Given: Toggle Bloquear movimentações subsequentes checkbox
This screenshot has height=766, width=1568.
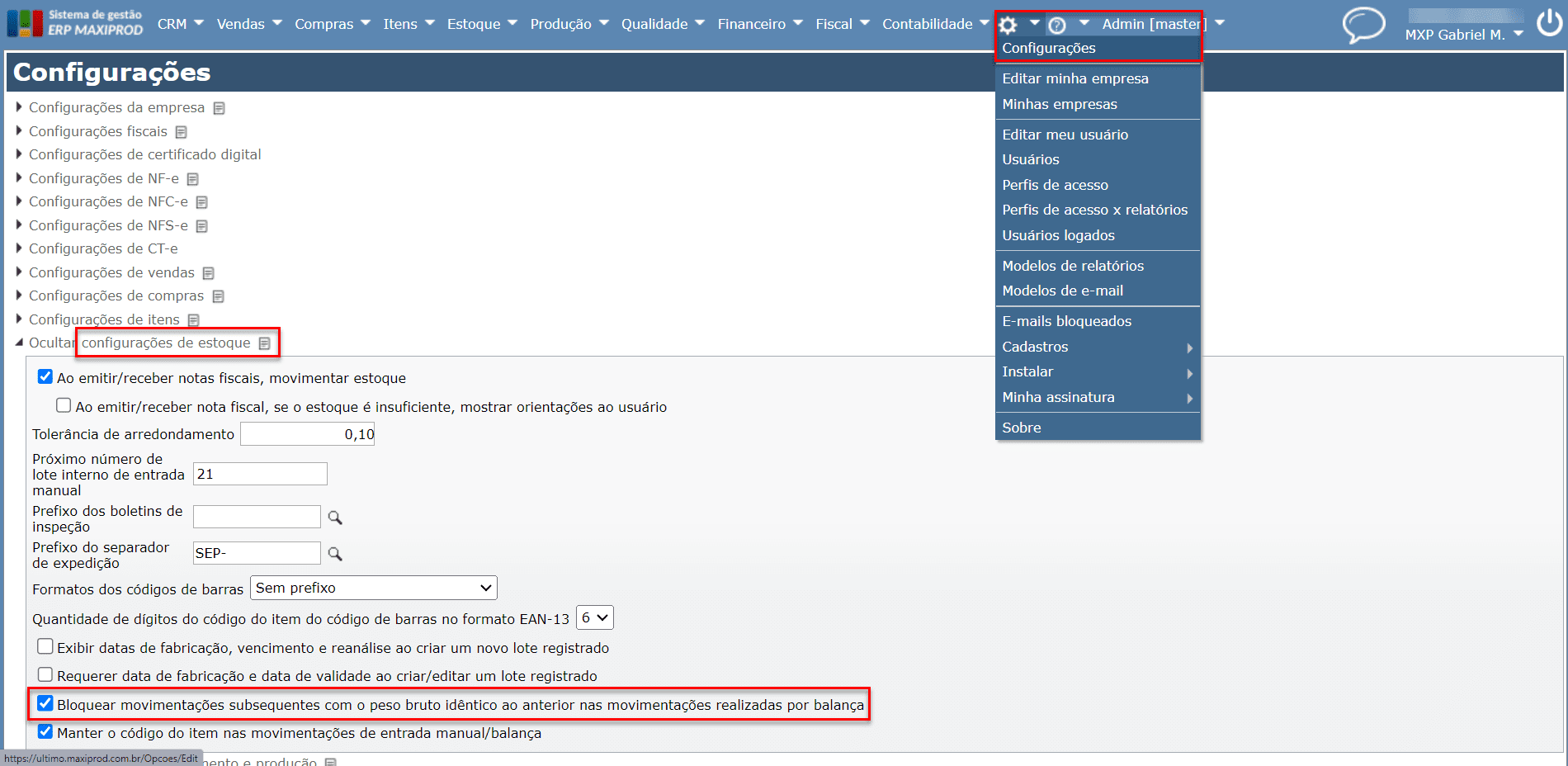Looking at the screenshot, I should 45,703.
